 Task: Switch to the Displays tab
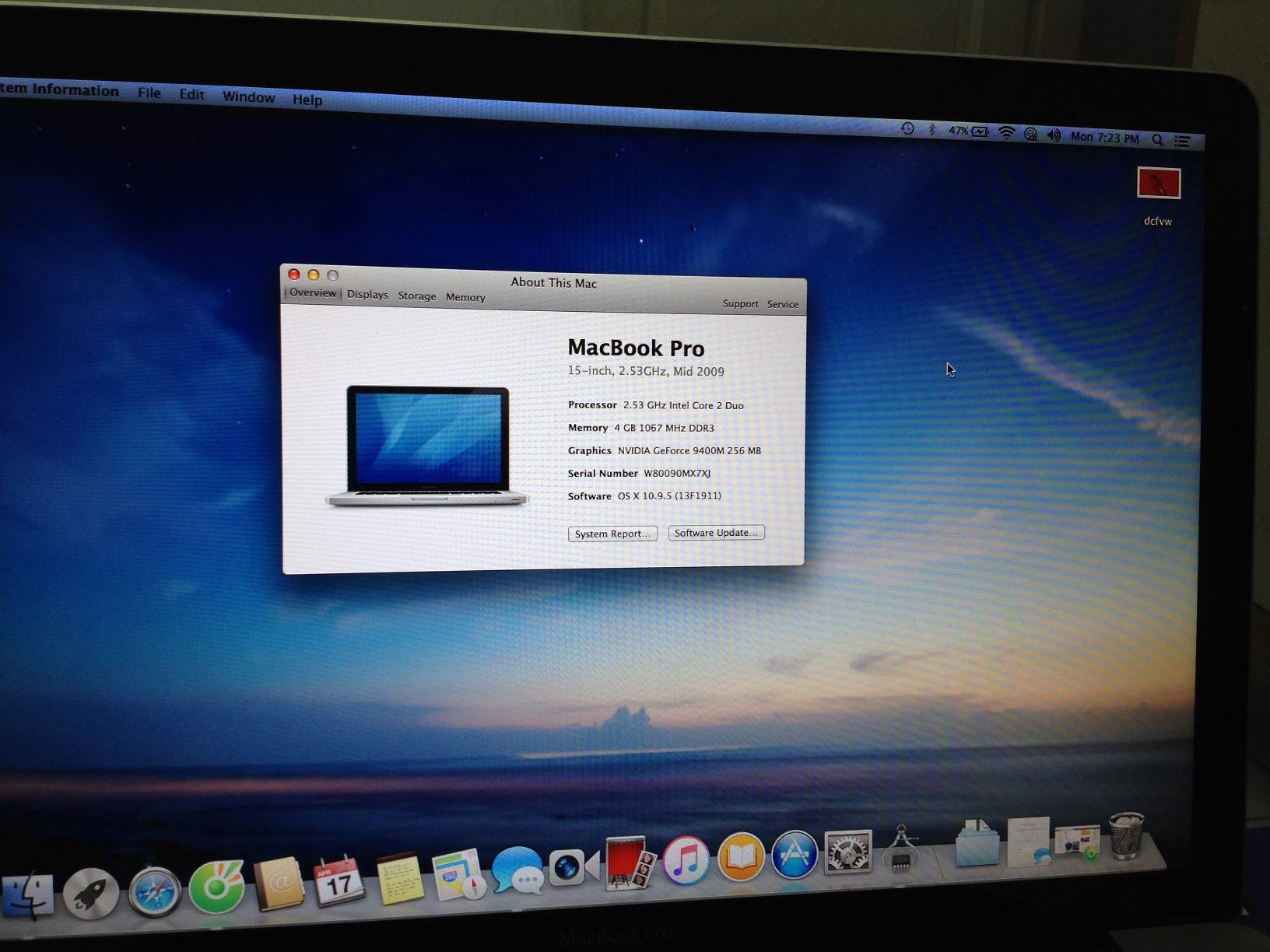click(367, 295)
